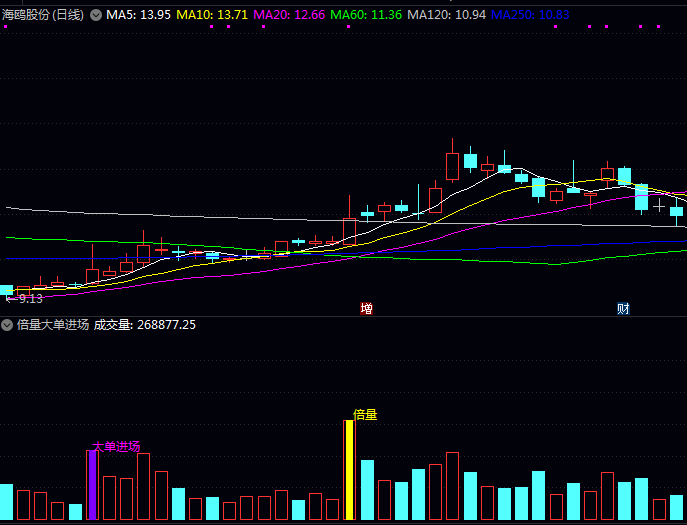Select the green MA60: 11.36 label

coord(366,15)
